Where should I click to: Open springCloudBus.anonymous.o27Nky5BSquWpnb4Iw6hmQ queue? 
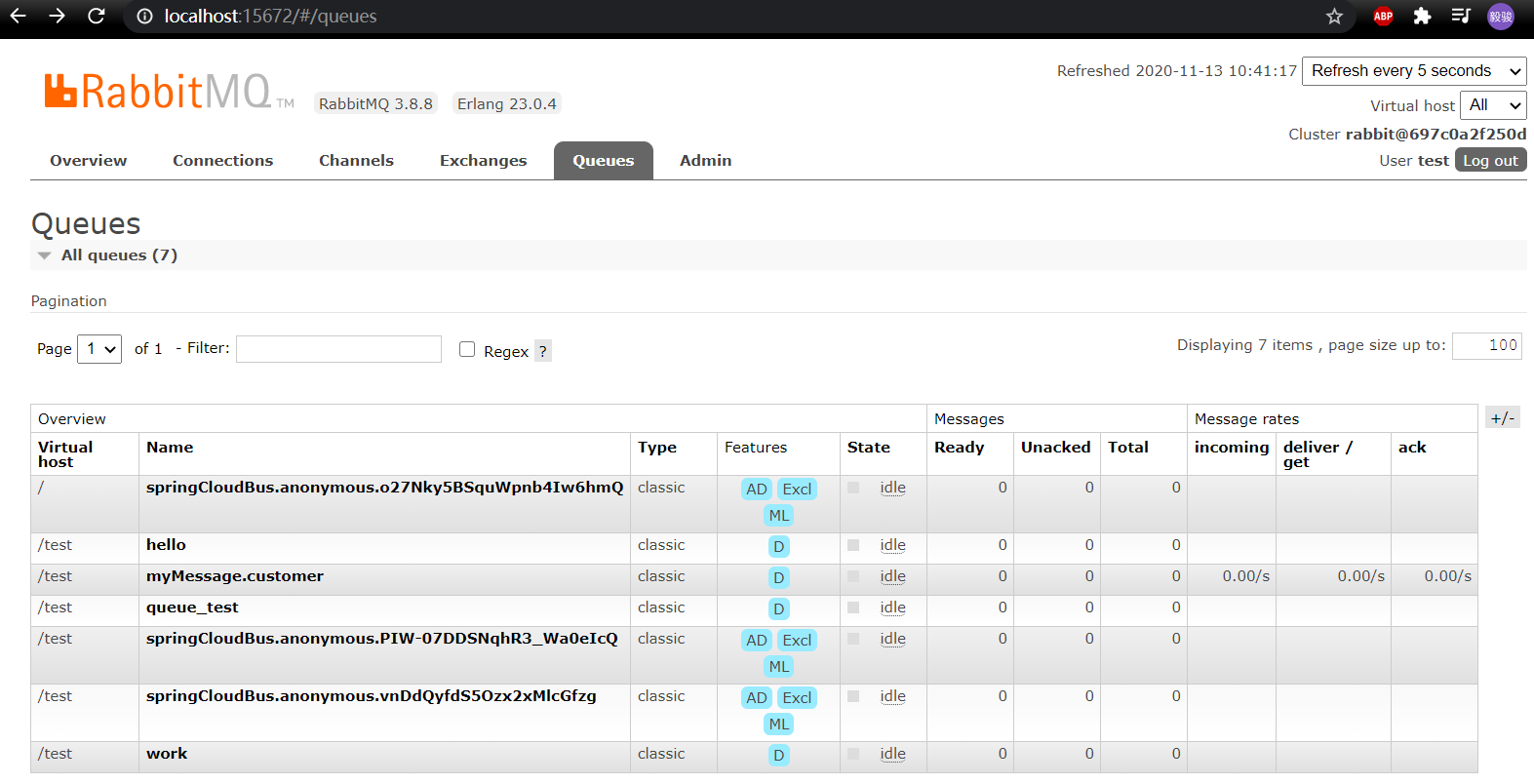point(384,488)
